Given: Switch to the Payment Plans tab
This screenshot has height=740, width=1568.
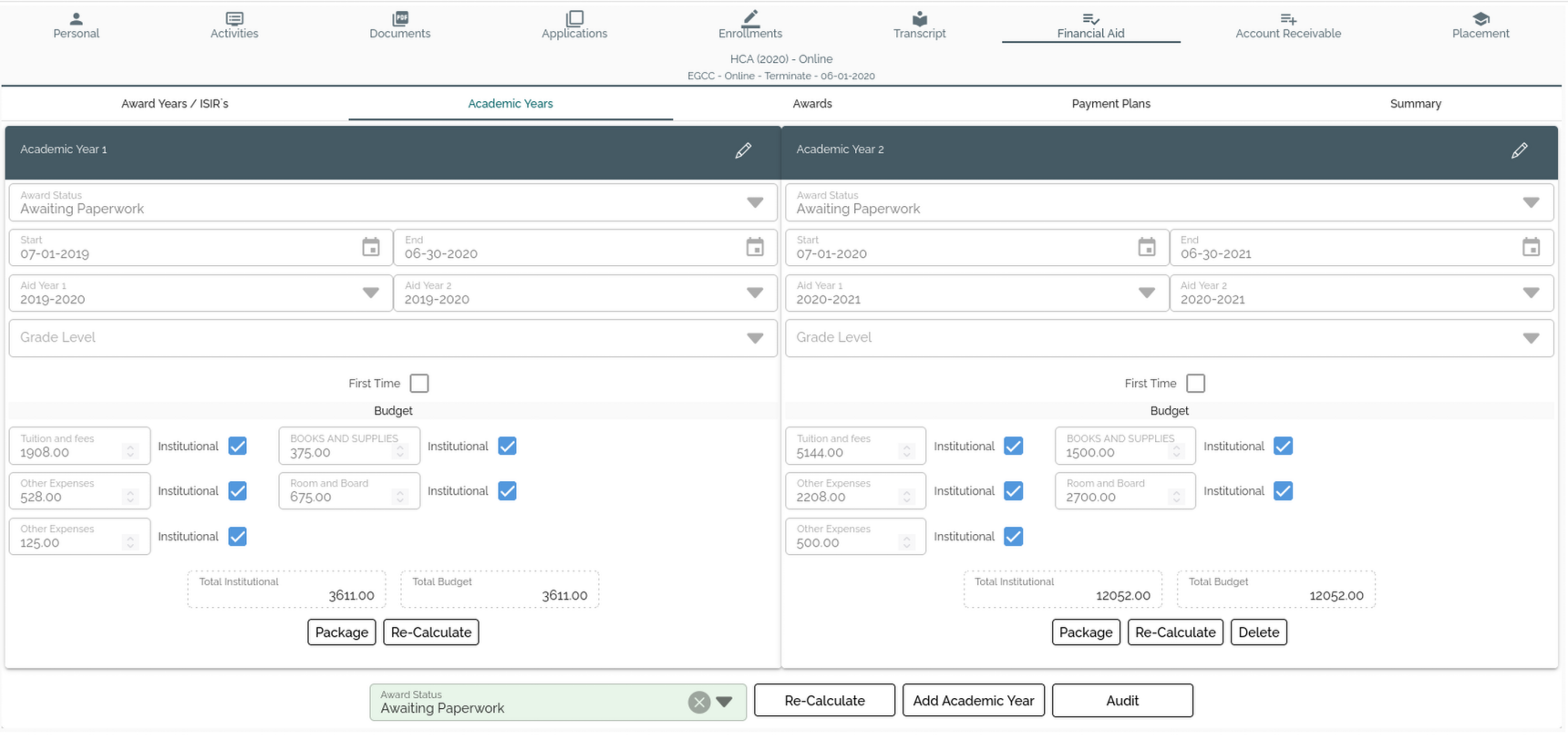Looking at the screenshot, I should (1110, 104).
